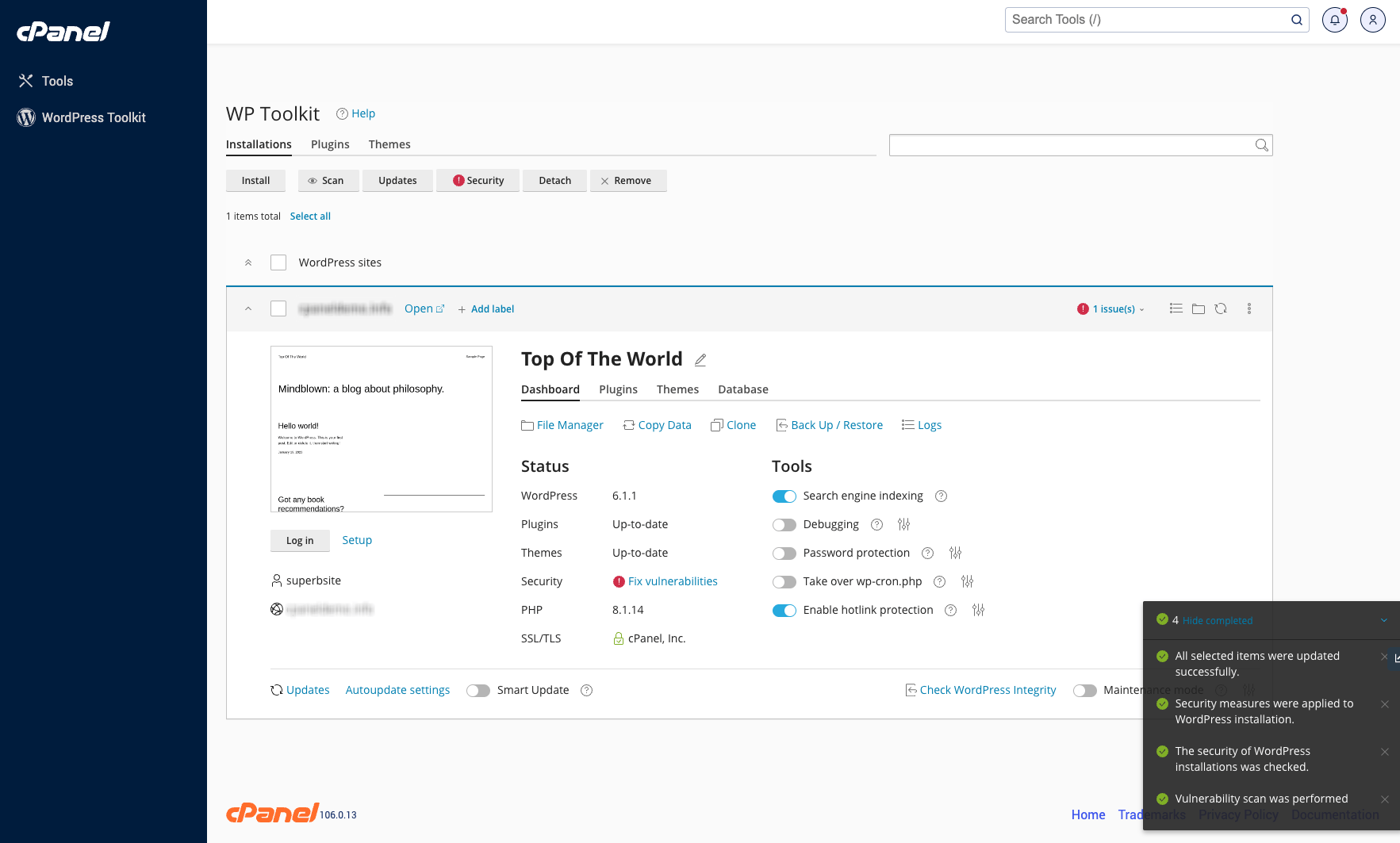Open the Fix vulnerabilities link
The height and width of the screenshot is (843, 1400).
point(673,581)
